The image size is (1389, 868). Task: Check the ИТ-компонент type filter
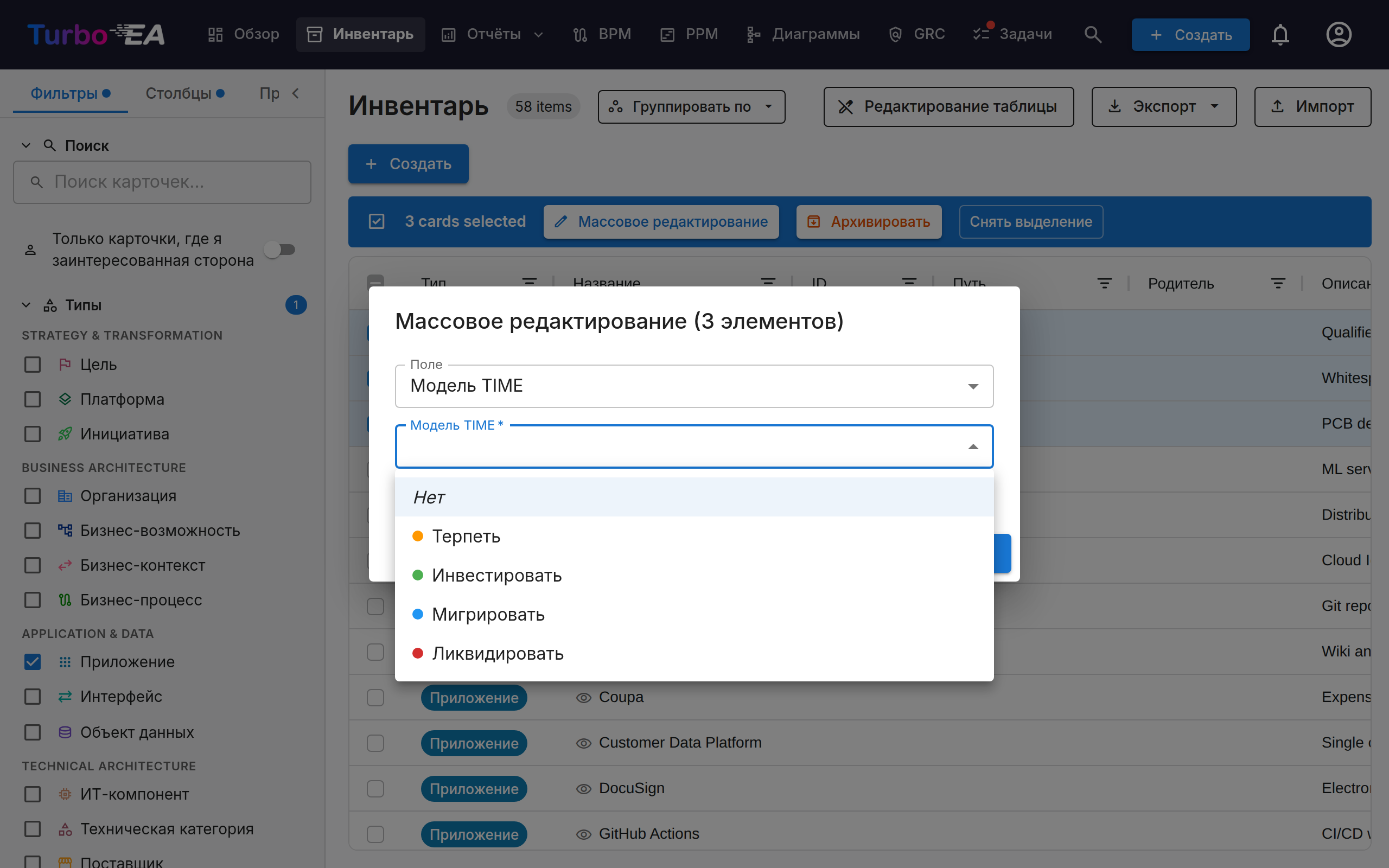(x=33, y=795)
